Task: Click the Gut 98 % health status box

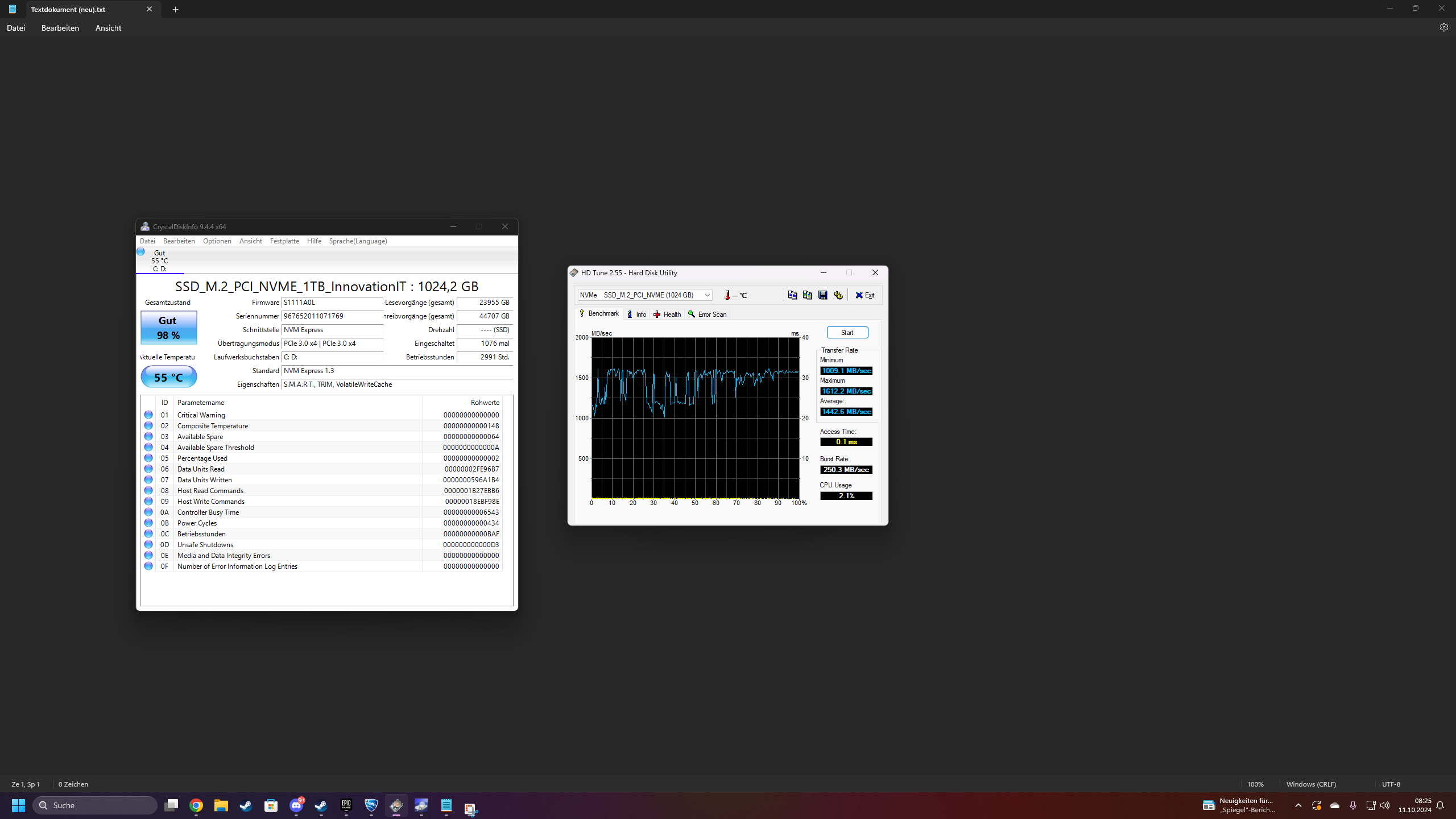Action: [x=168, y=328]
